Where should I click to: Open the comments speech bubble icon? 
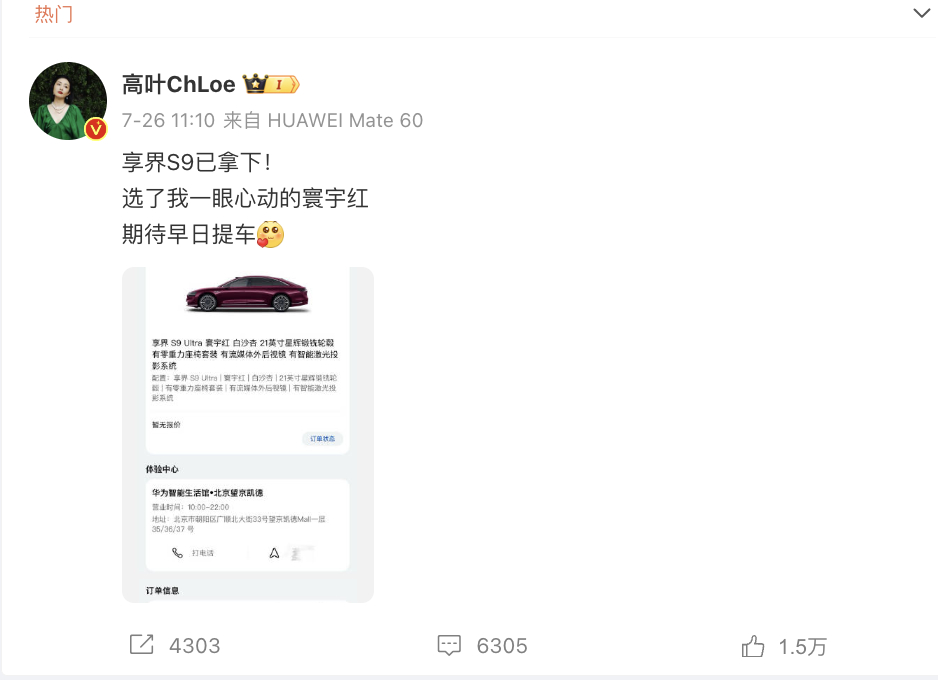449,645
